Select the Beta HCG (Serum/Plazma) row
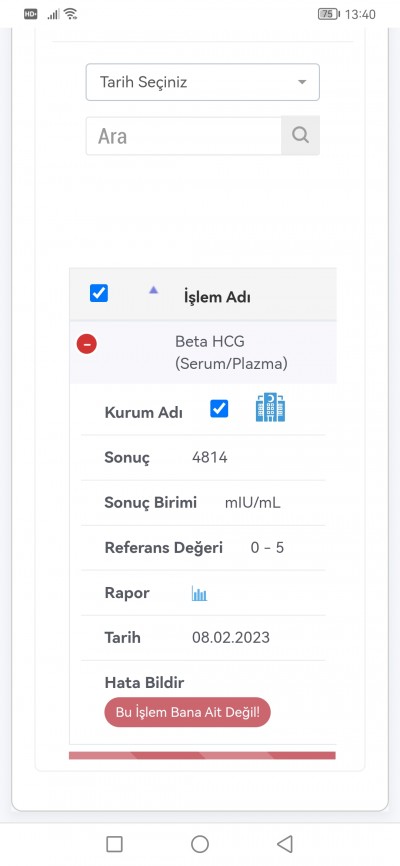This screenshot has height=866, width=400. [203, 352]
